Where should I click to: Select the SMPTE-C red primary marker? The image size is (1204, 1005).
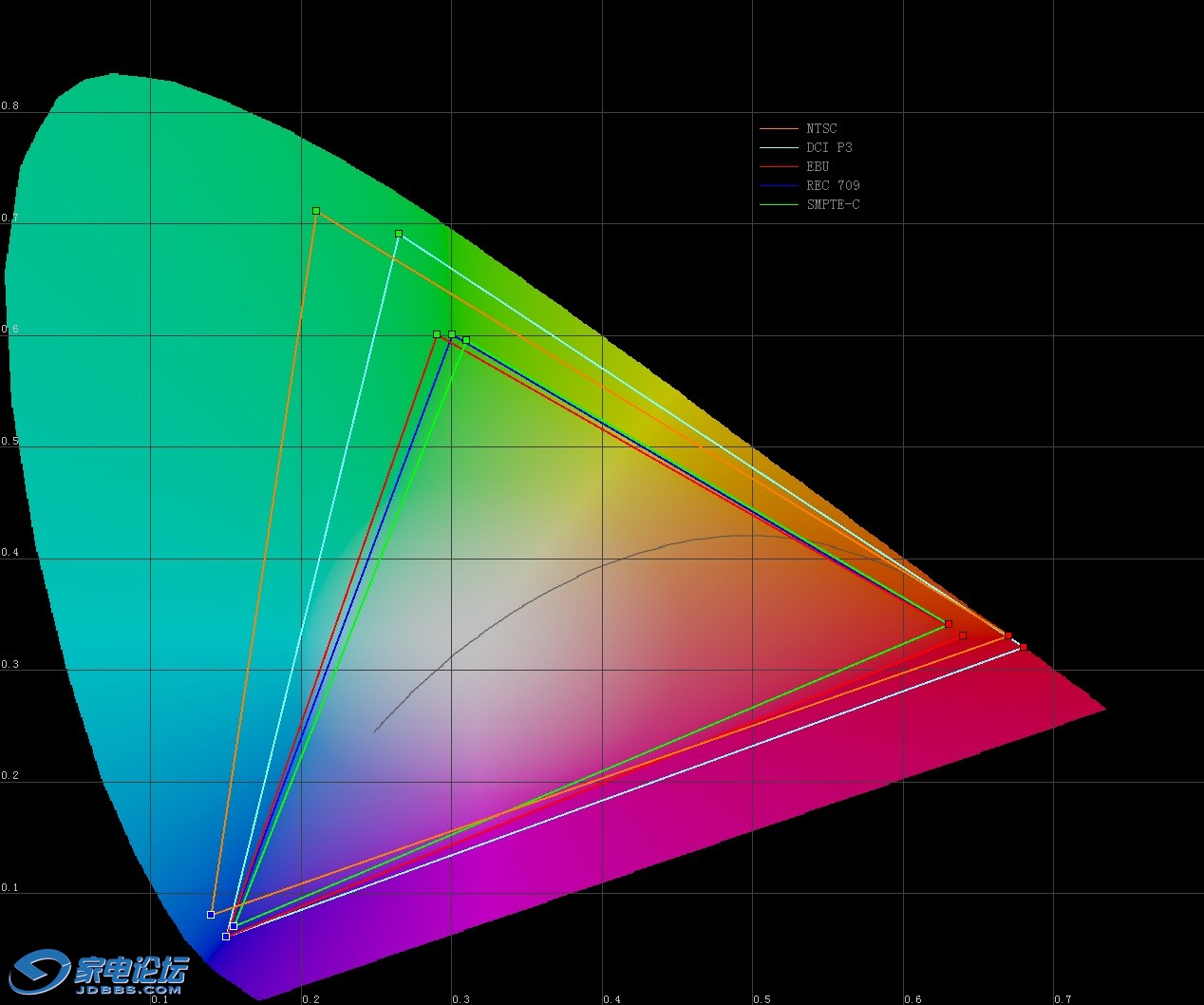click(x=949, y=624)
